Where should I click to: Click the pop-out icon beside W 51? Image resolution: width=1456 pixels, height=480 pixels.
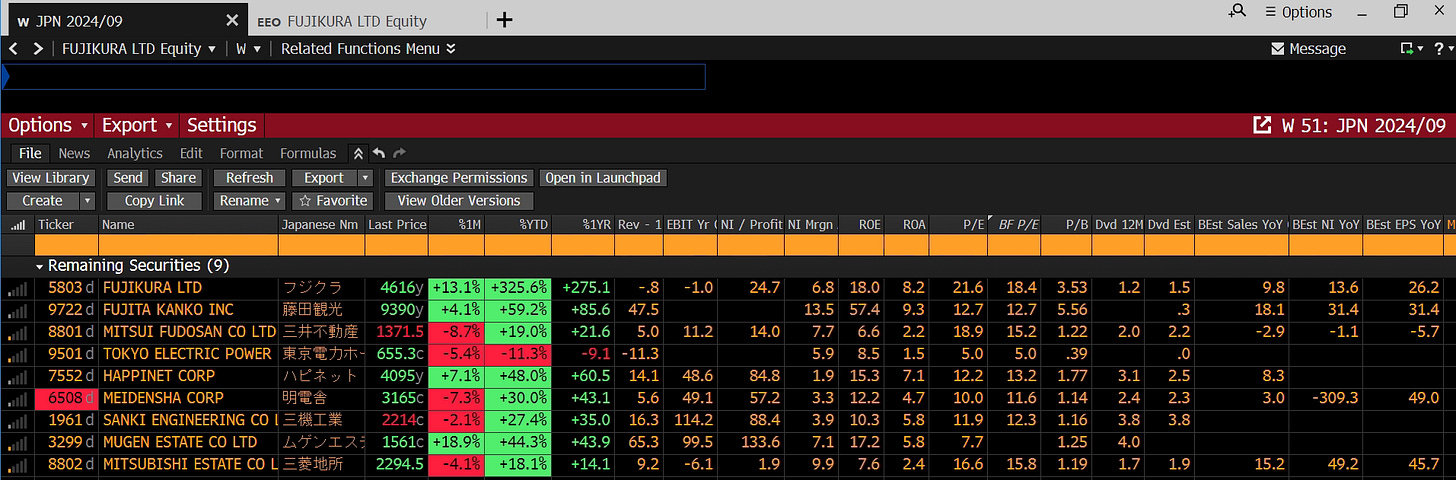[x=1262, y=125]
